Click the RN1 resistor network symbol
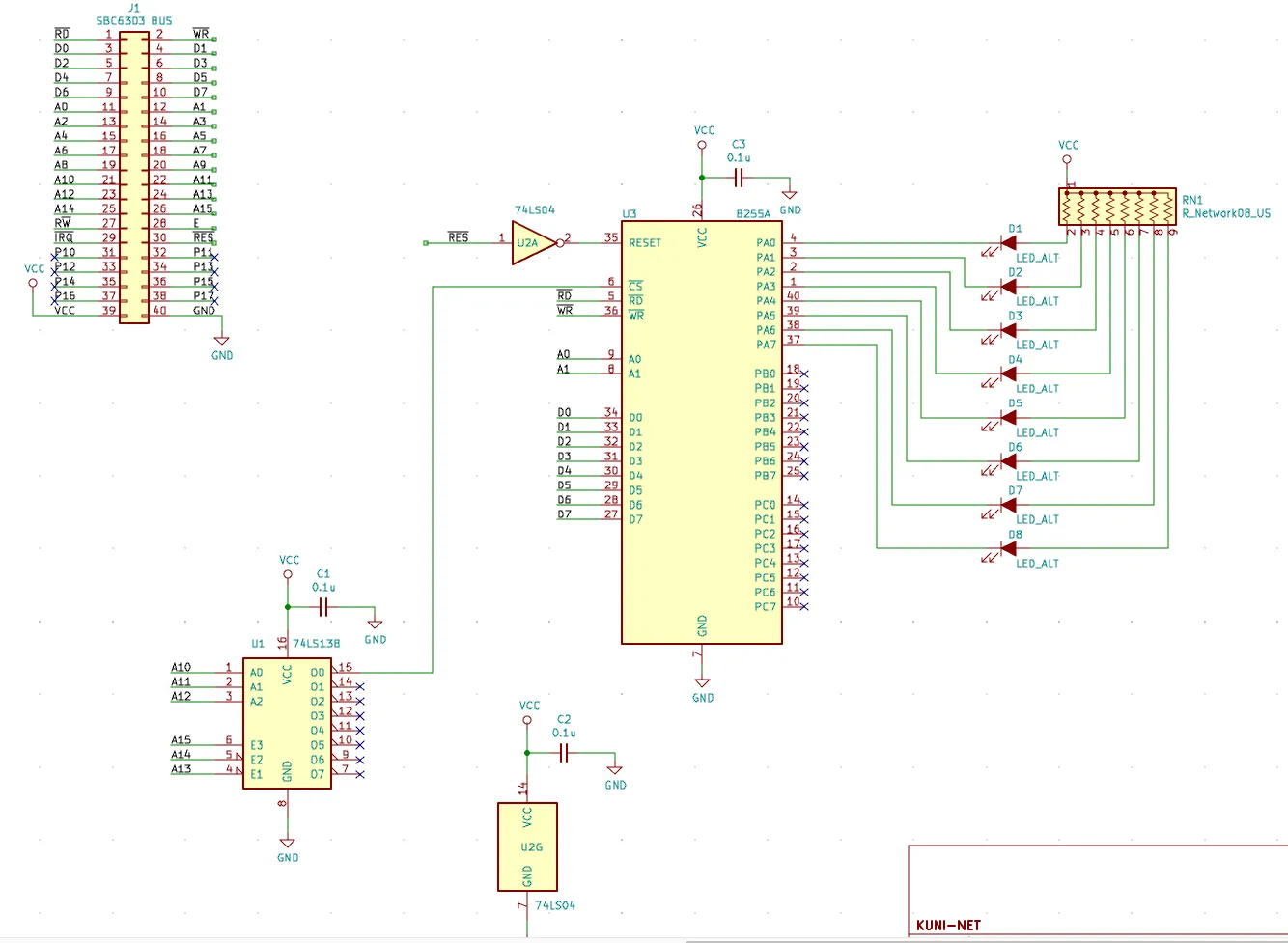The width and height of the screenshot is (1288, 943). tap(1118, 207)
